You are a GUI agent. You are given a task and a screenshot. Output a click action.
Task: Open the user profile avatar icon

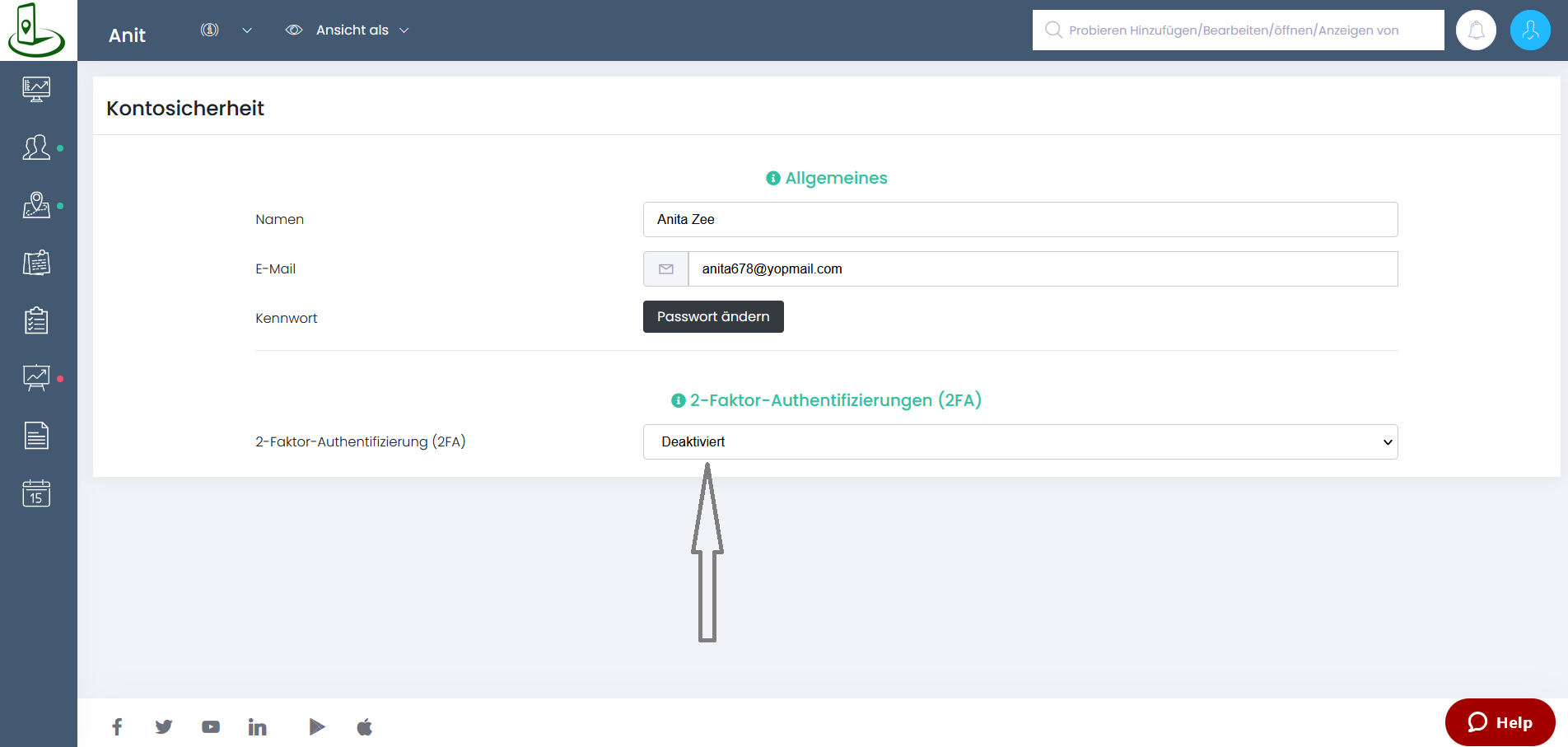(1530, 30)
